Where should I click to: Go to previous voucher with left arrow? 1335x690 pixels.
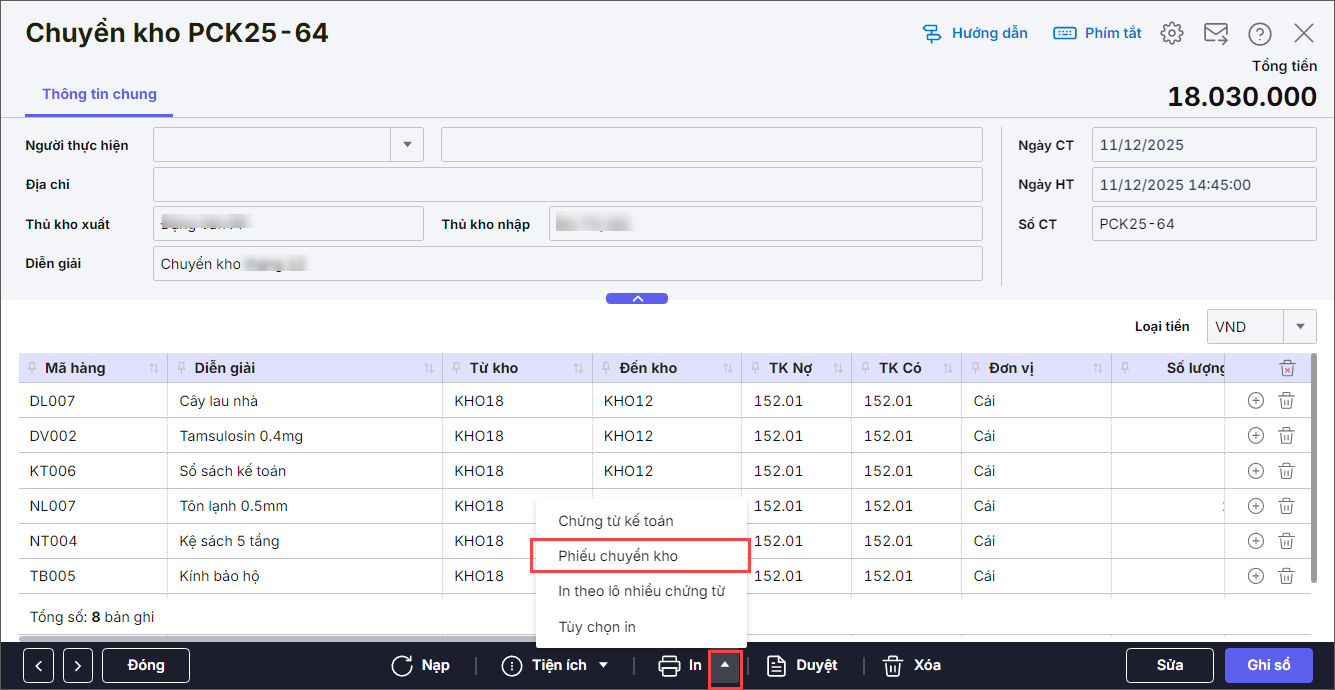[39, 665]
